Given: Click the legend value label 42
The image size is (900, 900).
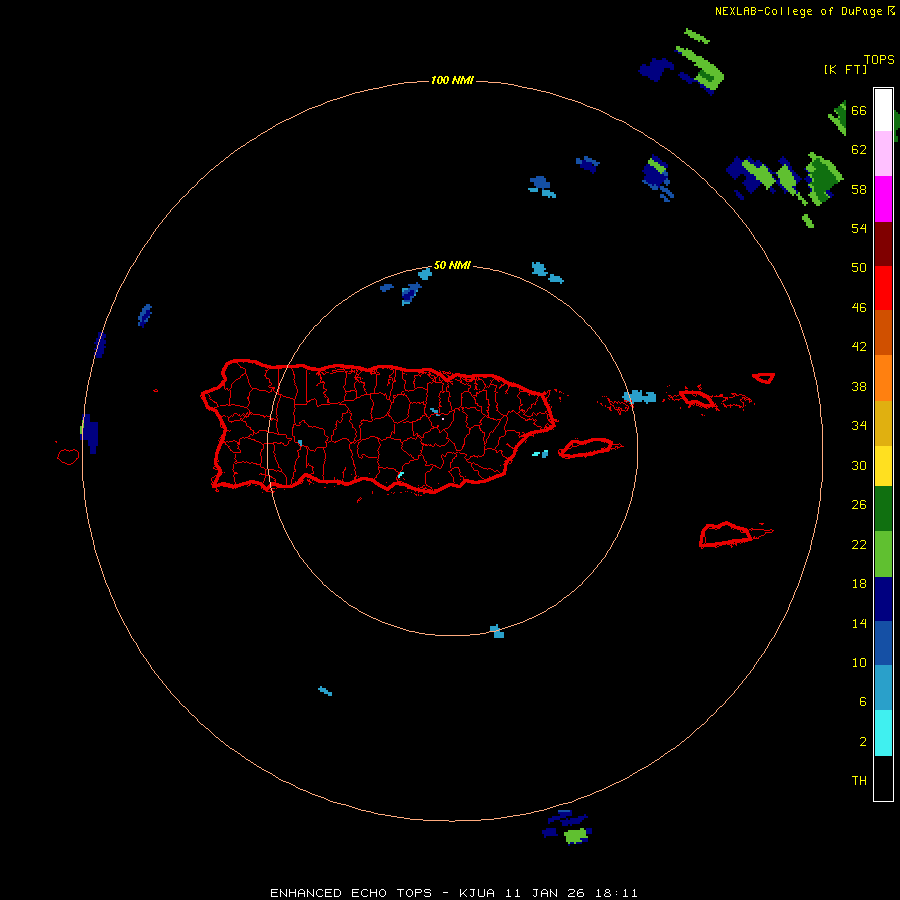Looking at the screenshot, I should [x=859, y=347].
